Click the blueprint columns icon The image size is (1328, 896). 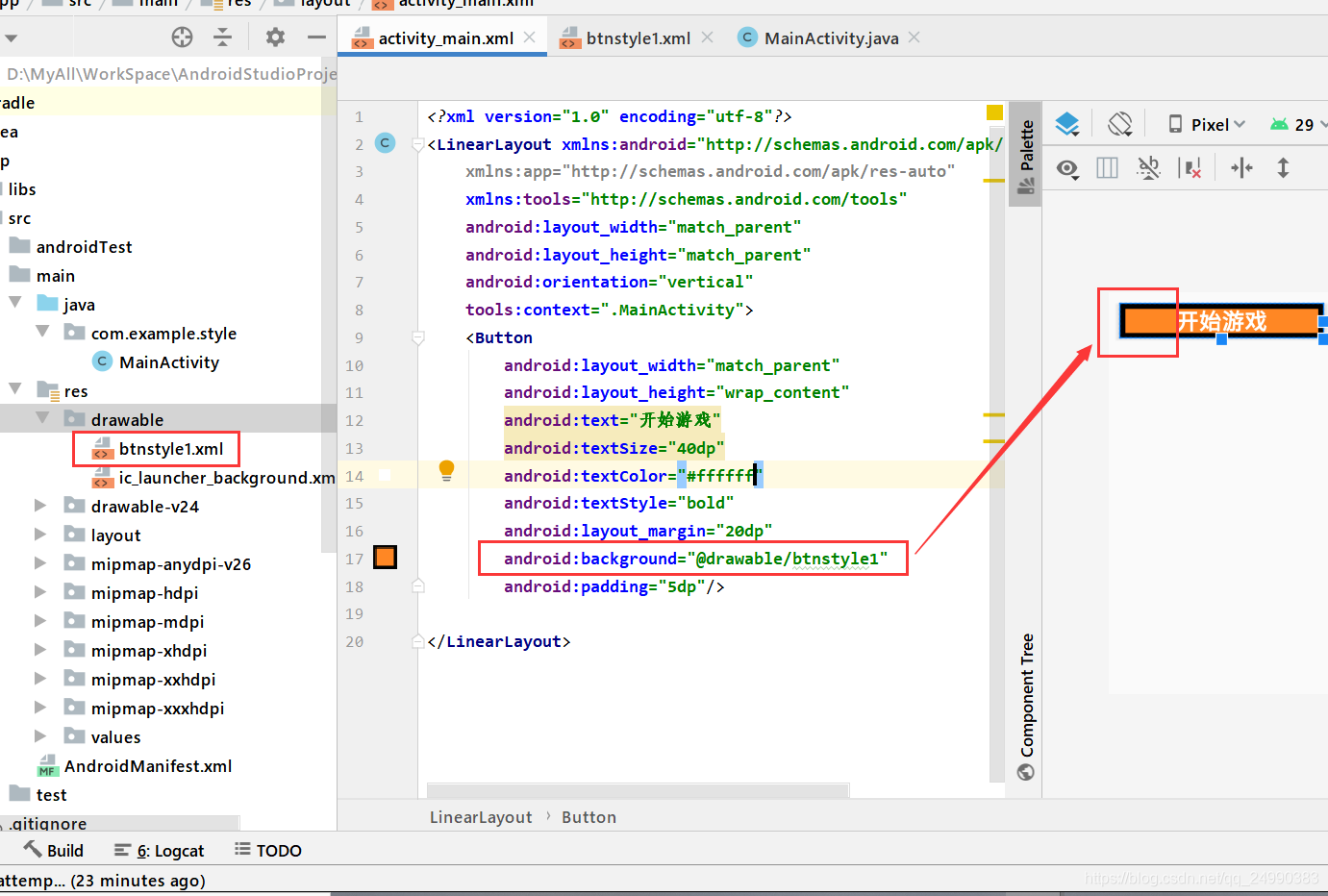(1107, 168)
